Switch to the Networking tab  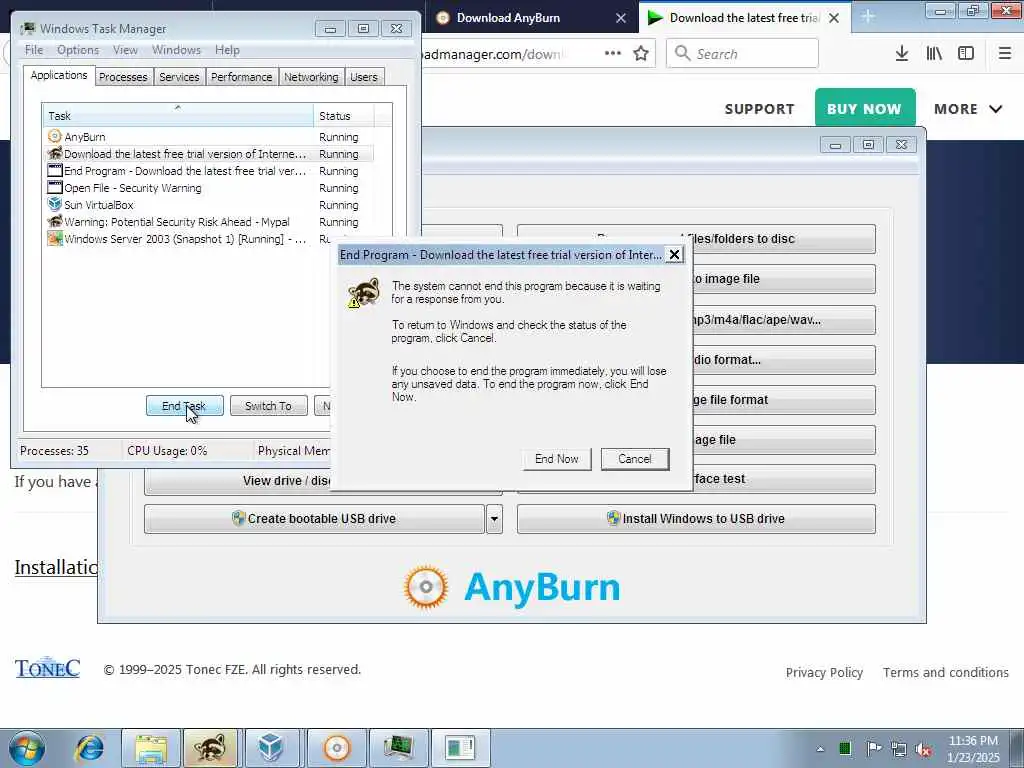311,76
